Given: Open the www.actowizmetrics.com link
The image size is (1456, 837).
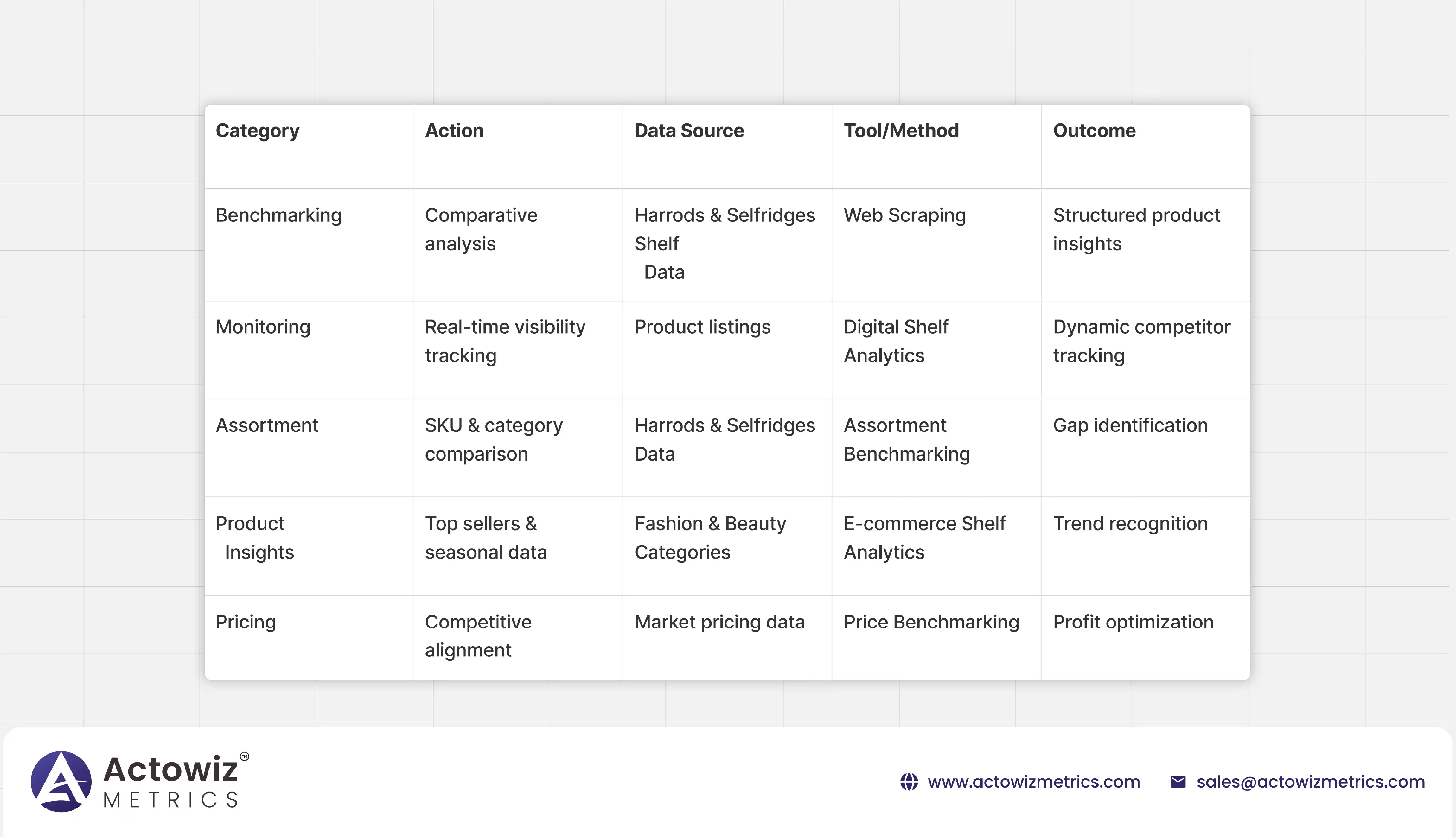Looking at the screenshot, I should [1033, 782].
